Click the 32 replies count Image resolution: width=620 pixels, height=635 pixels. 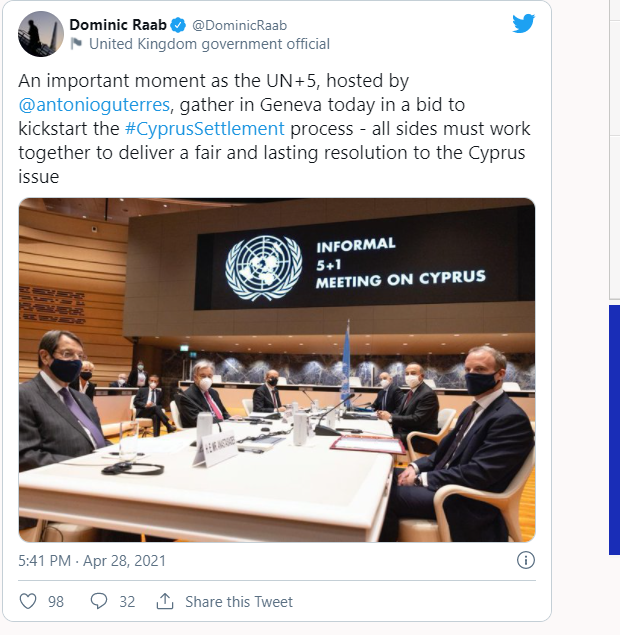[x=127, y=601]
